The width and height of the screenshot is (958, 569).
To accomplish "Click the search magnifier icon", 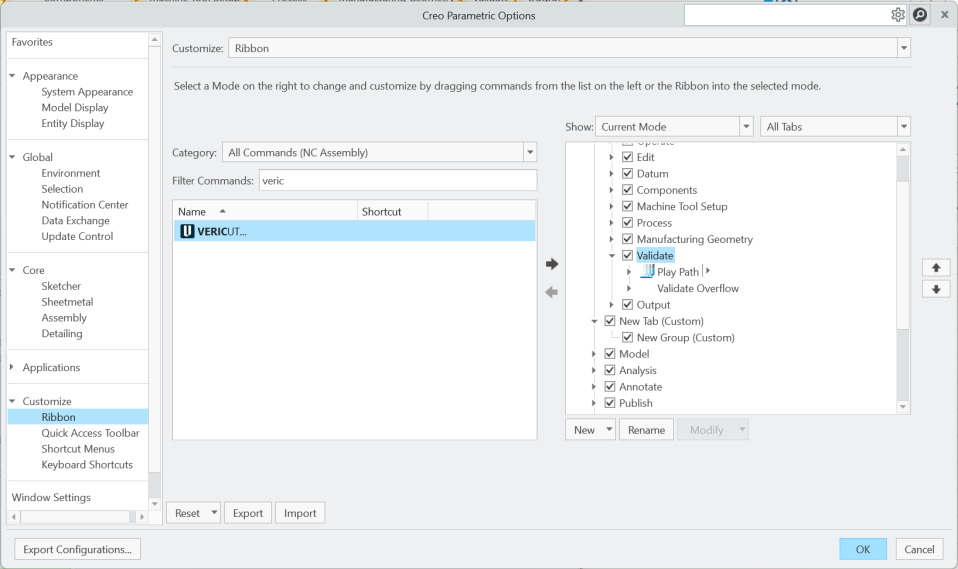I will coord(920,15).
